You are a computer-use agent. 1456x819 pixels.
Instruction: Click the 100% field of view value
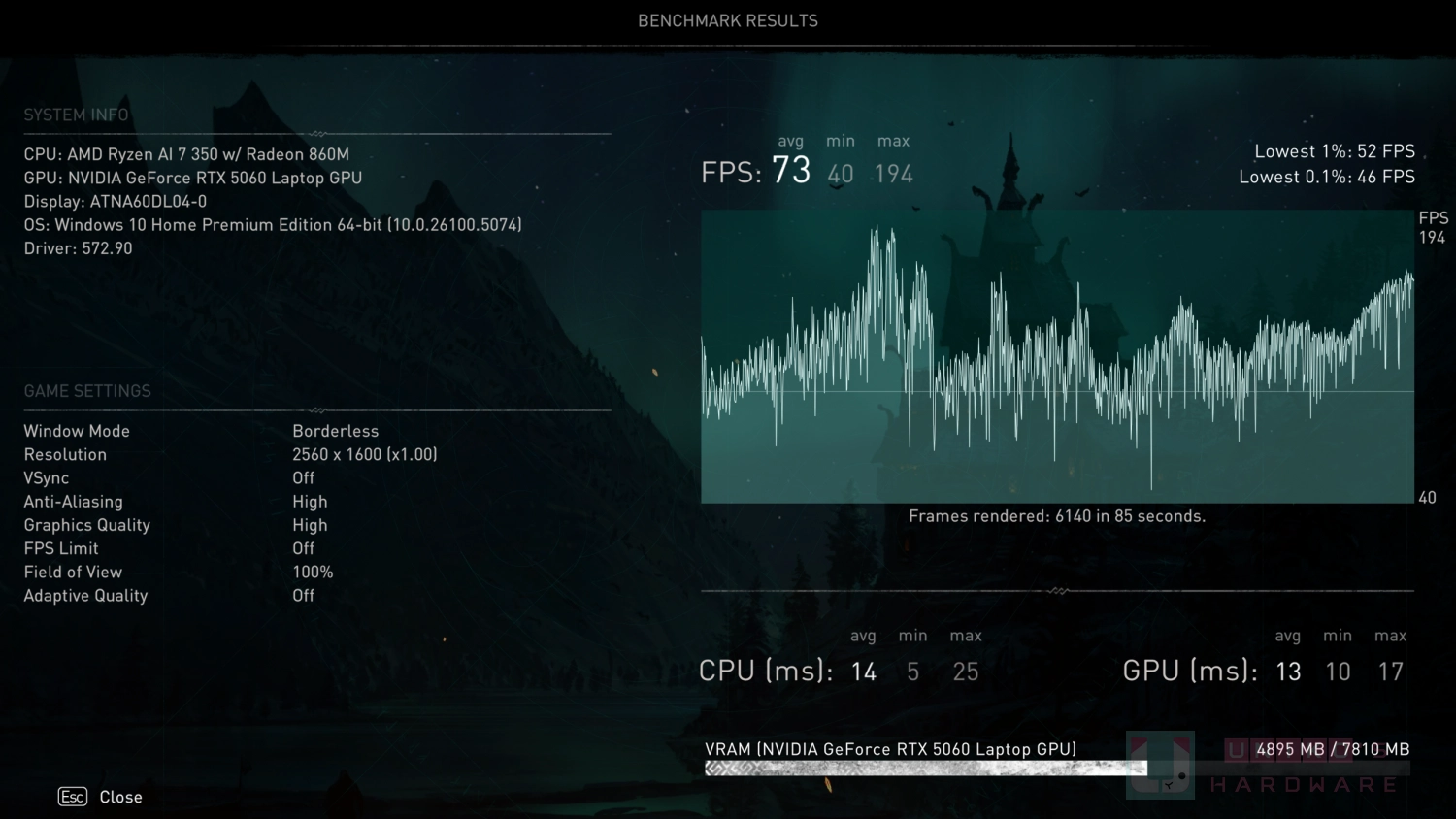[313, 573]
